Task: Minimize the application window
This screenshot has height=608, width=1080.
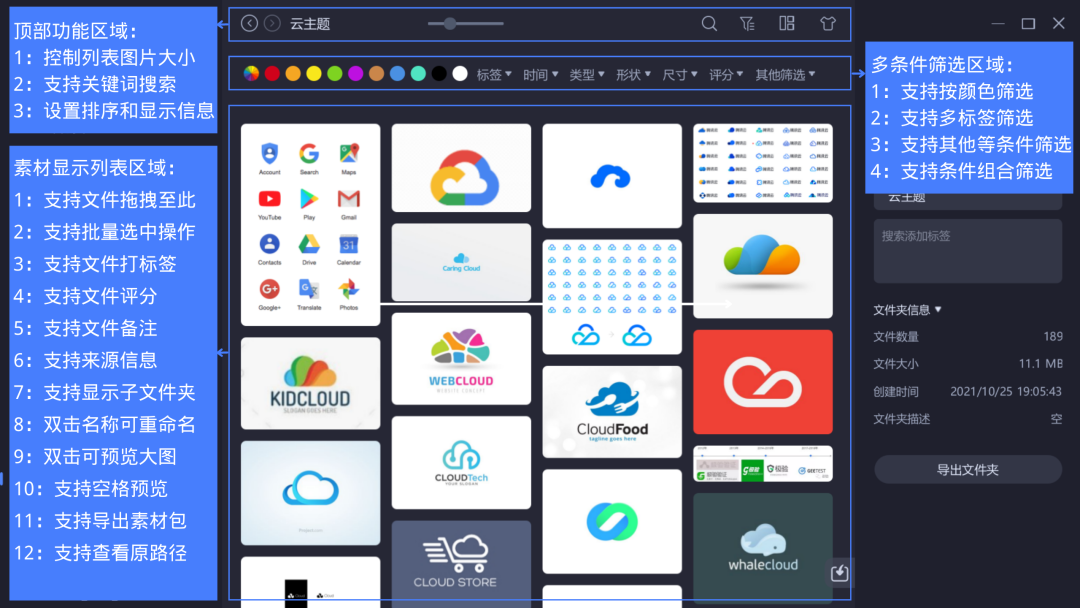Action: 998,24
